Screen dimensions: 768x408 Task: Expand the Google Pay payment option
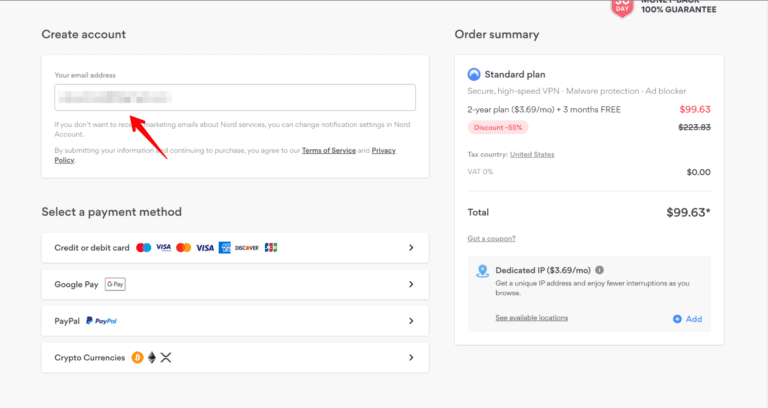[x=411, y=284]
